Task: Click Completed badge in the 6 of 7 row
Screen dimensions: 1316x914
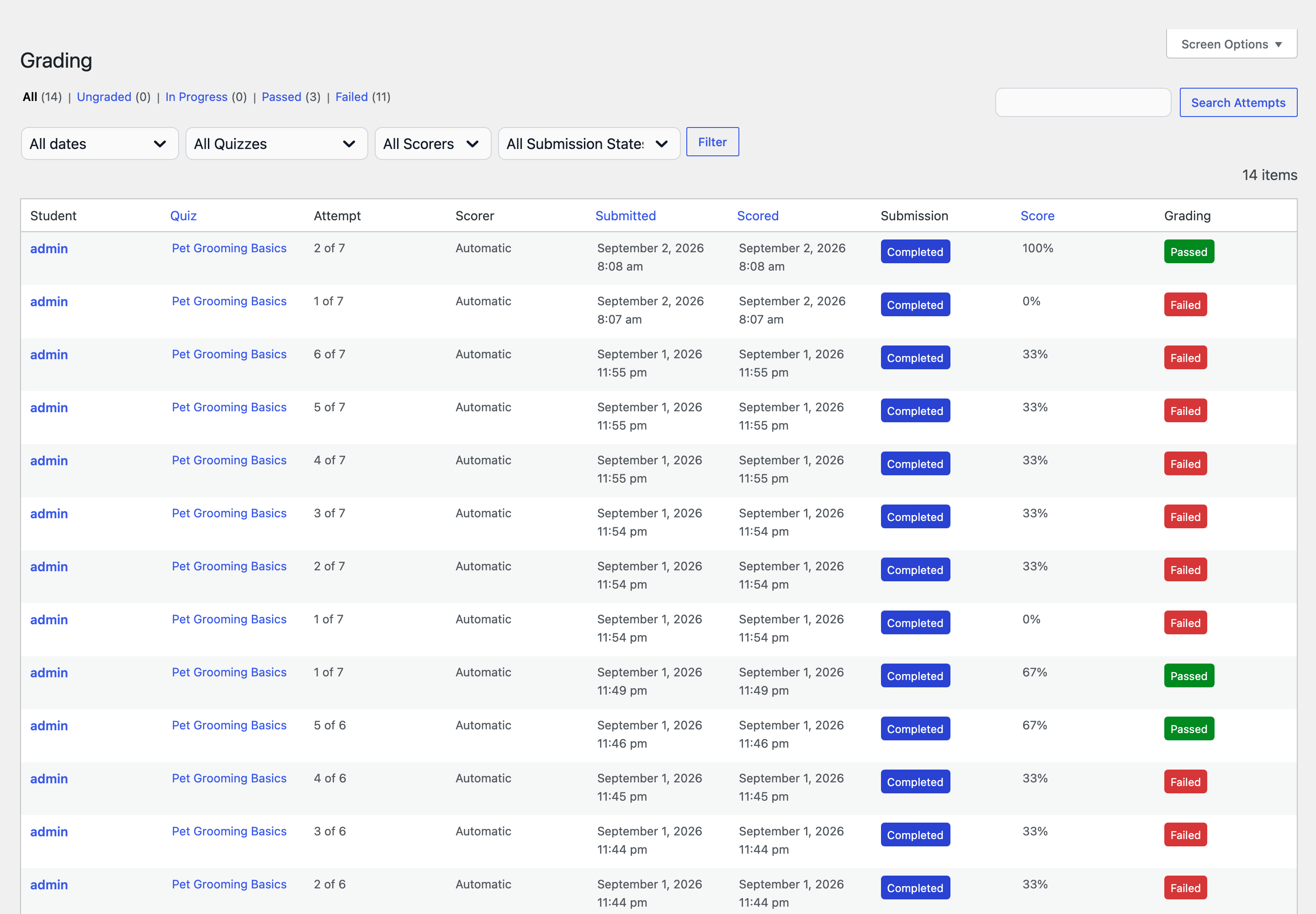Action: (x=915, y=357)
